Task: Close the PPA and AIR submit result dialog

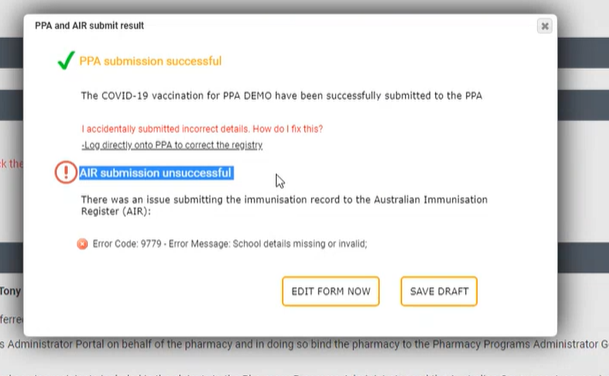Action: pos(545,26)
